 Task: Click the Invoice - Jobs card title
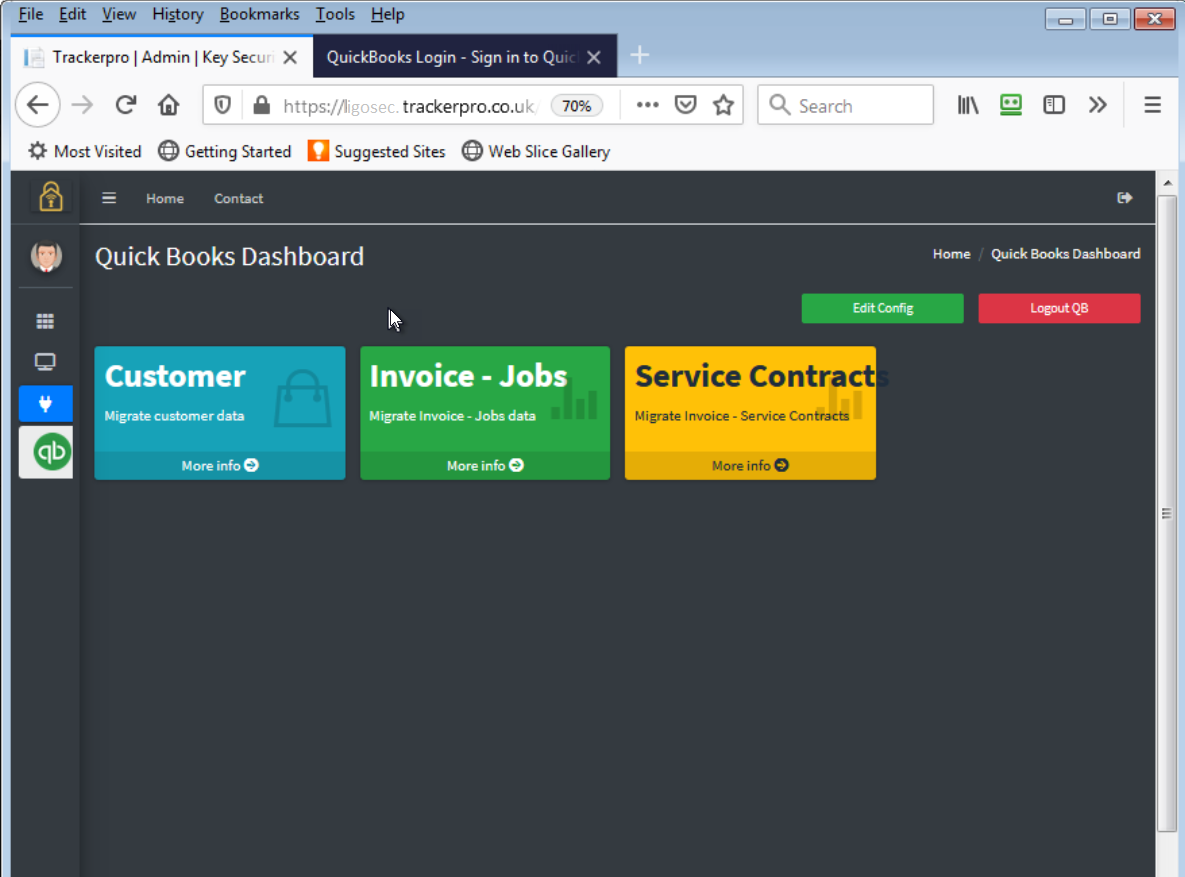click(x=469, y=376)
